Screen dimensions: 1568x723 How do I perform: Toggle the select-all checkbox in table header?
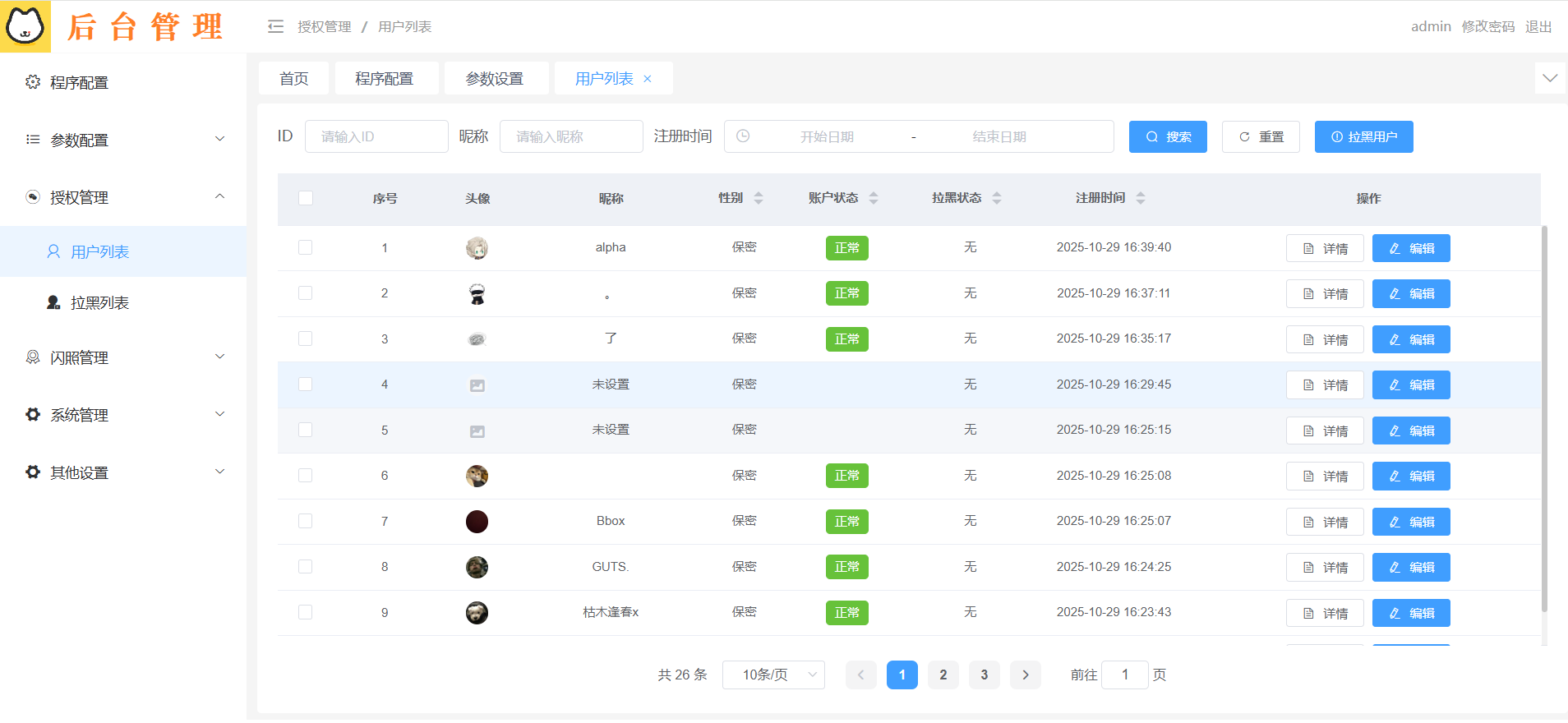pyautogui.click(x=306, y=198)
